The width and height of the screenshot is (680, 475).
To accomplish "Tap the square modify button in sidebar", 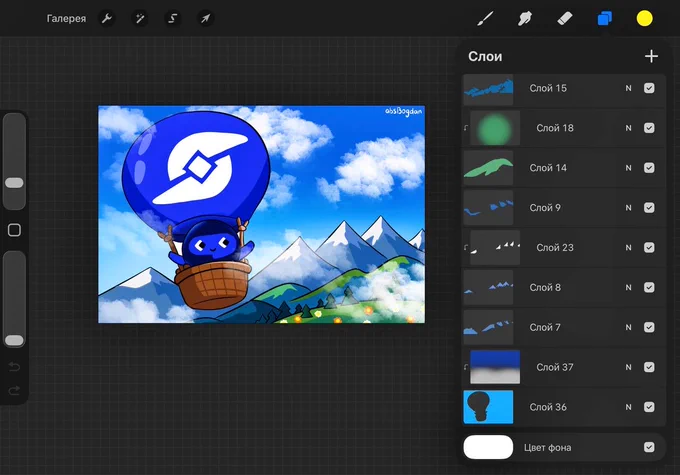I will click(x=14, y=230).
